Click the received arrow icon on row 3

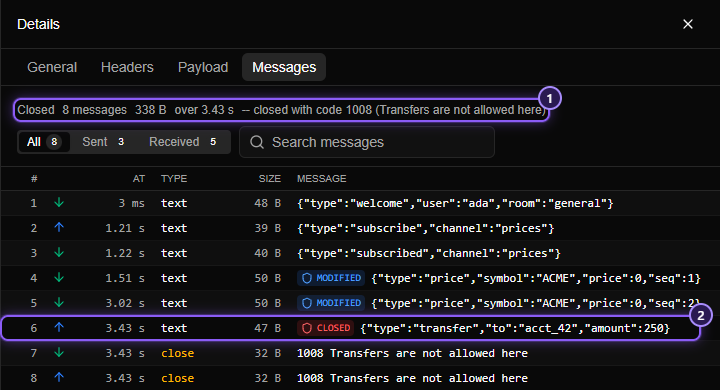pyautogui.click(x=59, y=253)
